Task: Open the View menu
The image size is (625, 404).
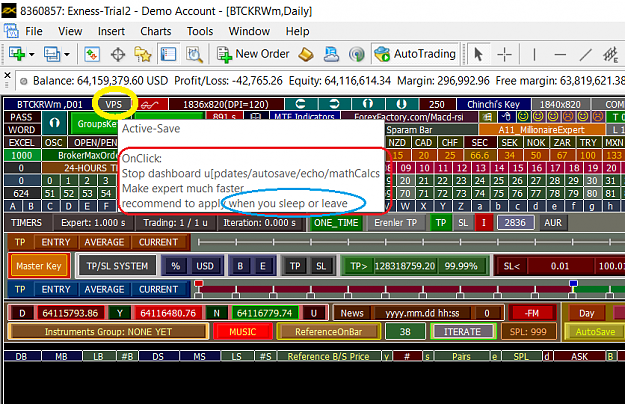Action: pos(70,31)
